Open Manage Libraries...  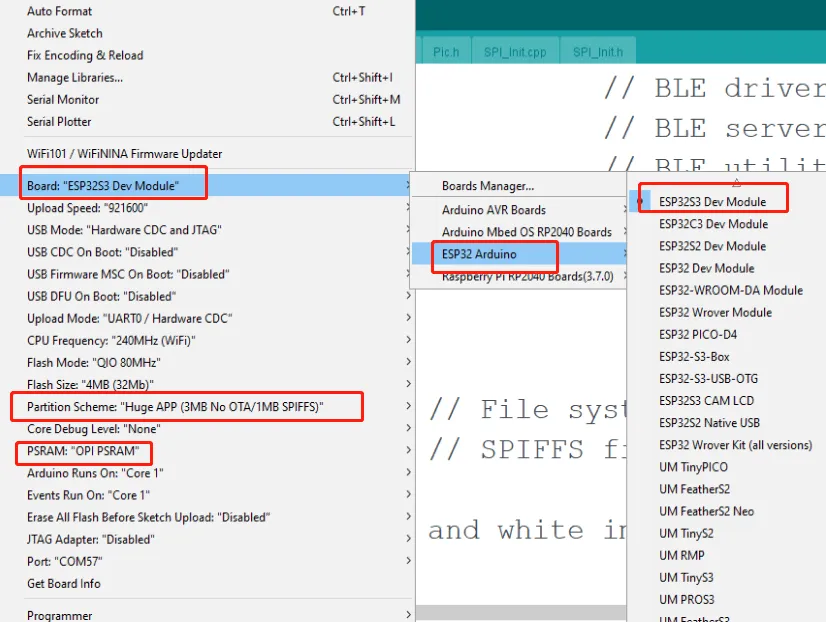point(75,77)
